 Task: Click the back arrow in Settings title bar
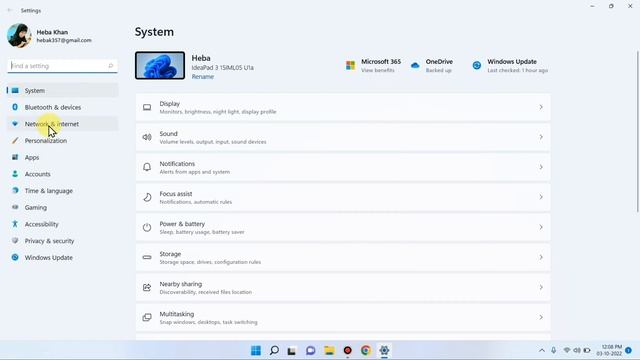[10, 10]
